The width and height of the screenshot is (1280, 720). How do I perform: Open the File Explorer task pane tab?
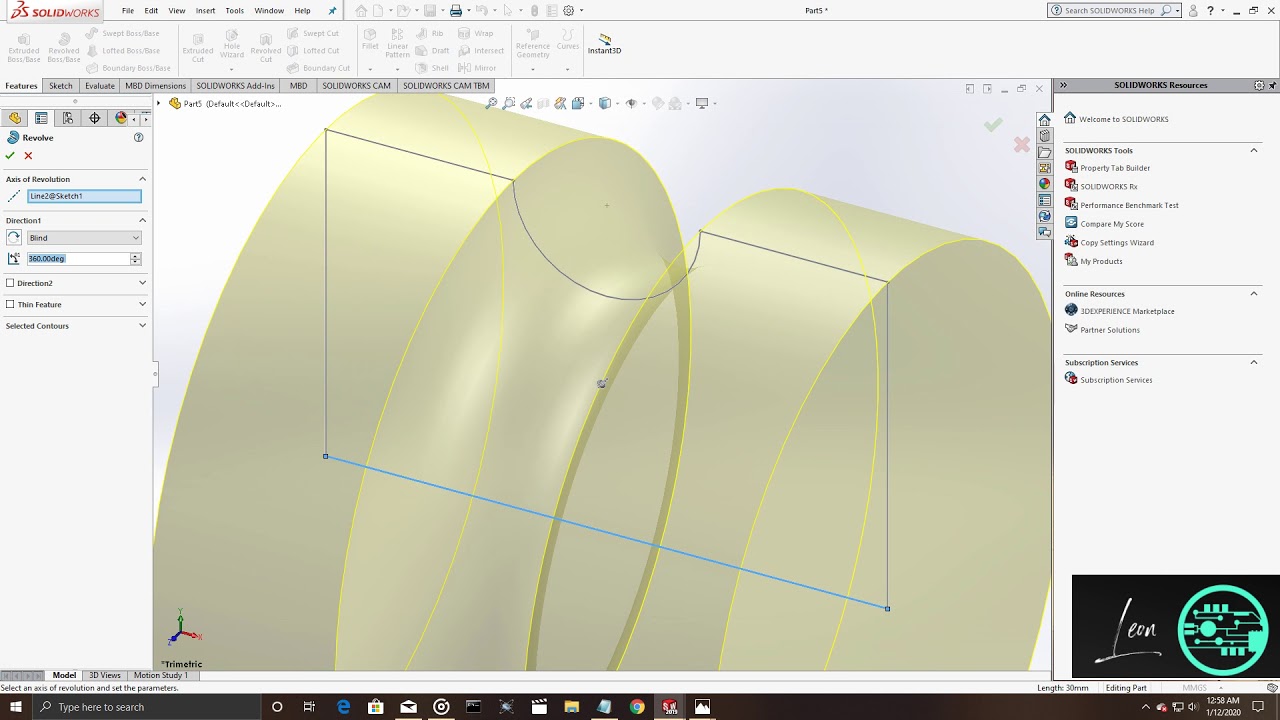1044,152
